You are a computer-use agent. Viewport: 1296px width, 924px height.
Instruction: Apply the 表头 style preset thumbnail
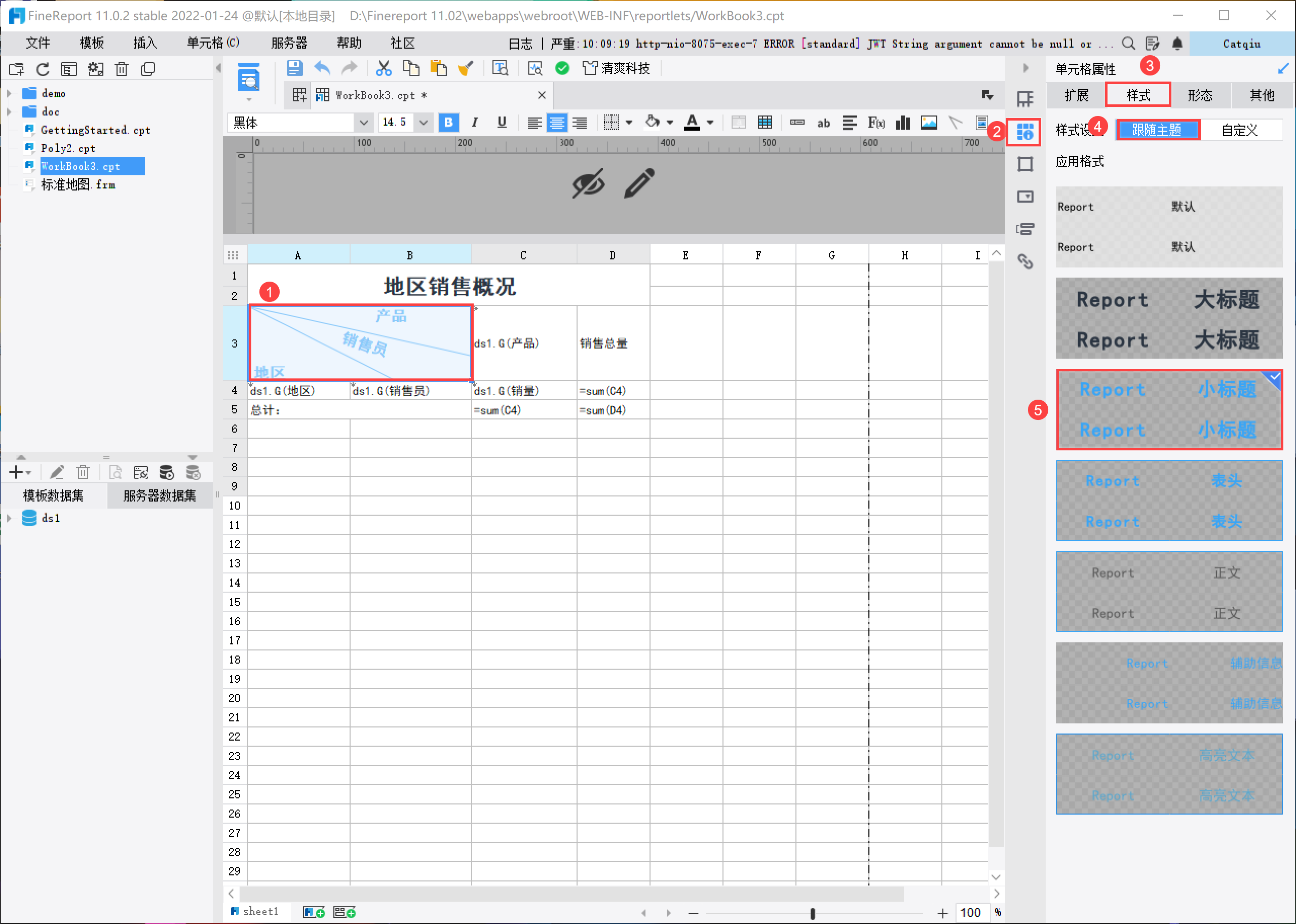(1168, 500)
